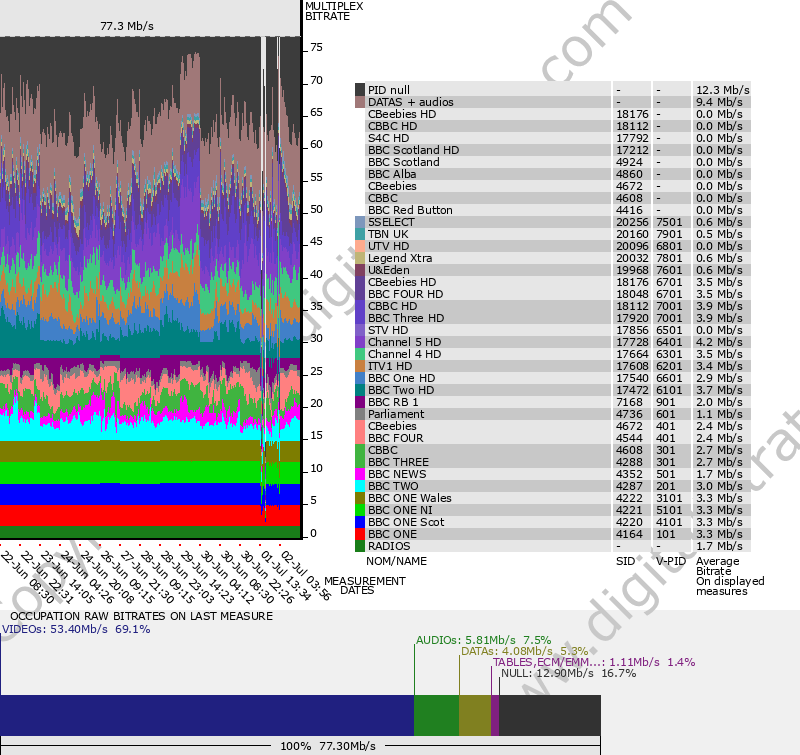Click the SID column header
The width and height of the screenshot is (800, 755).
[x=625, y=561]
